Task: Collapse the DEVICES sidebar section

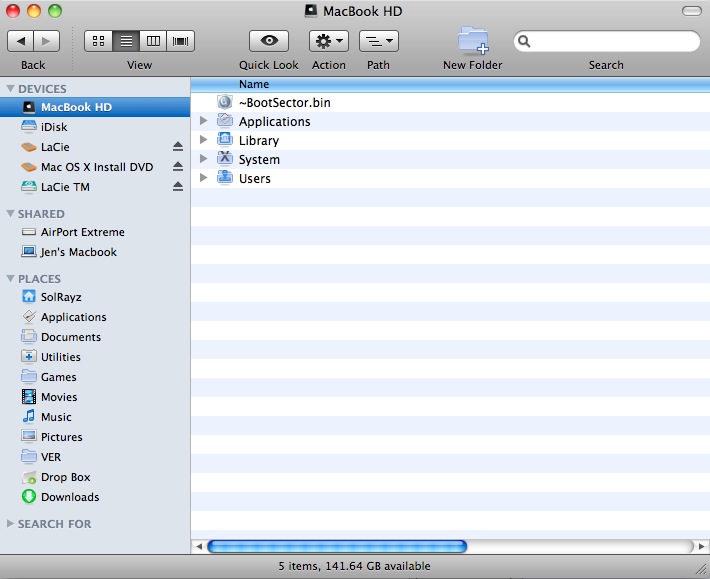Action: [x=10, y=89]
